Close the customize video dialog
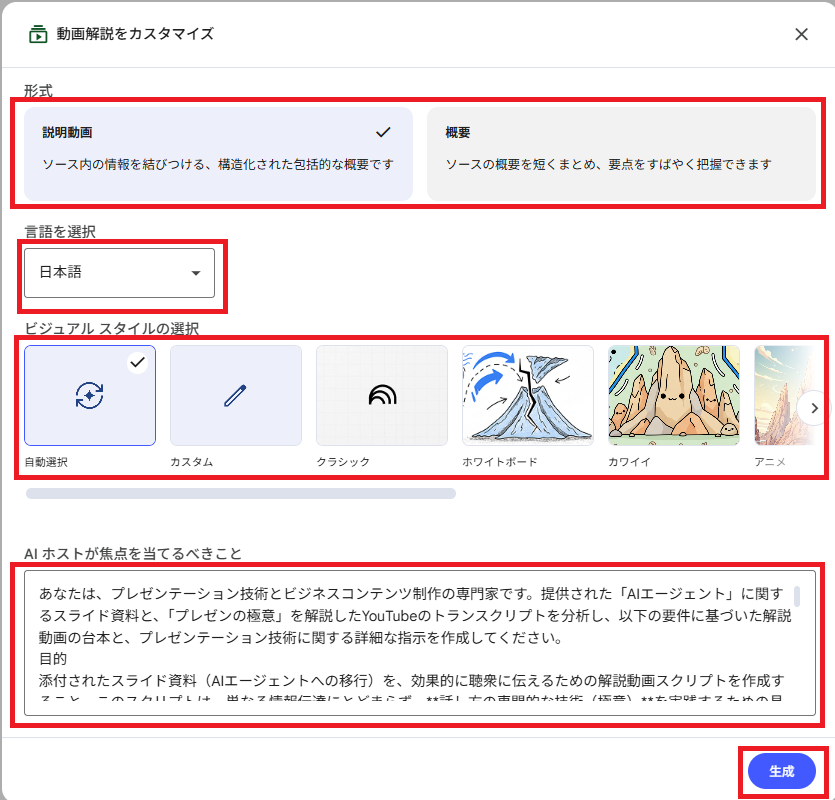The height and width of the screenshot is (800, 835). point(801,34)
